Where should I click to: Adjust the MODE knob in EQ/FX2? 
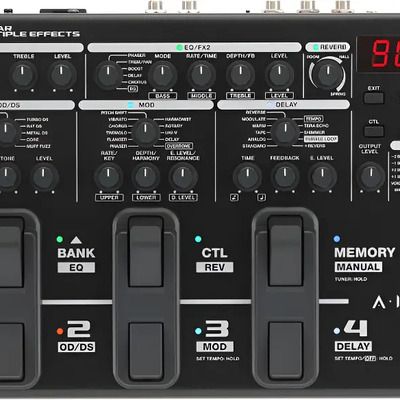pos(162,75)
